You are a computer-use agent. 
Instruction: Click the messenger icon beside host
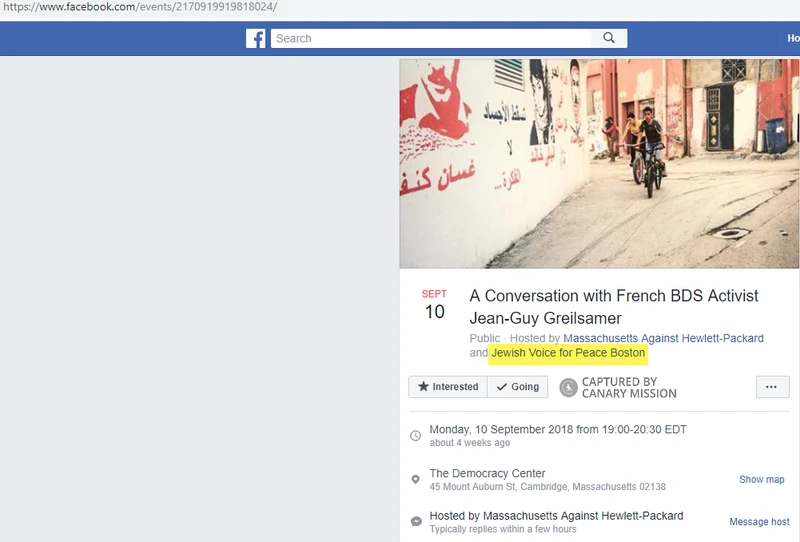416,522
